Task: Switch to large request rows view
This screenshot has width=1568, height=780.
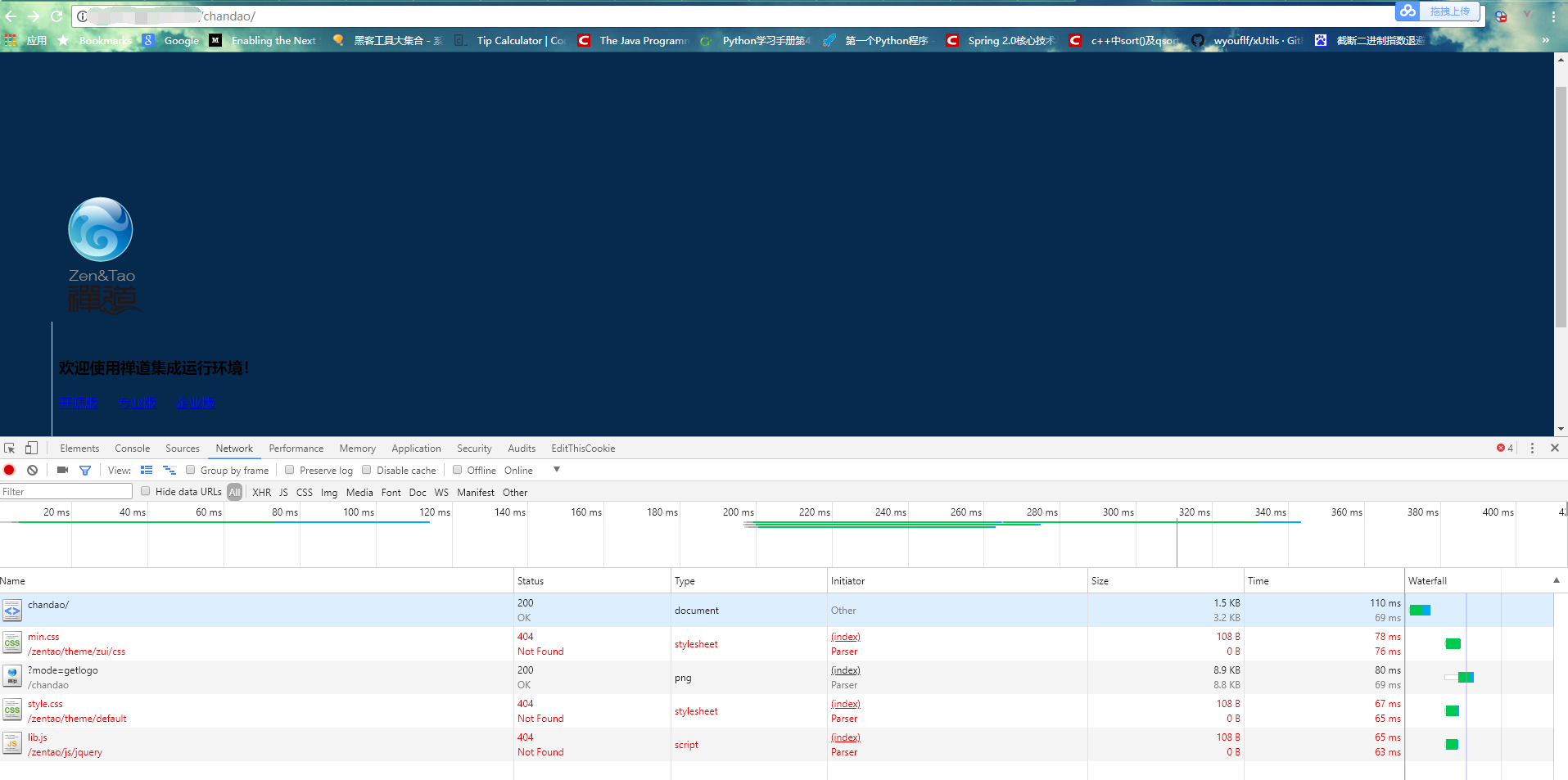Action: (147, 471)
